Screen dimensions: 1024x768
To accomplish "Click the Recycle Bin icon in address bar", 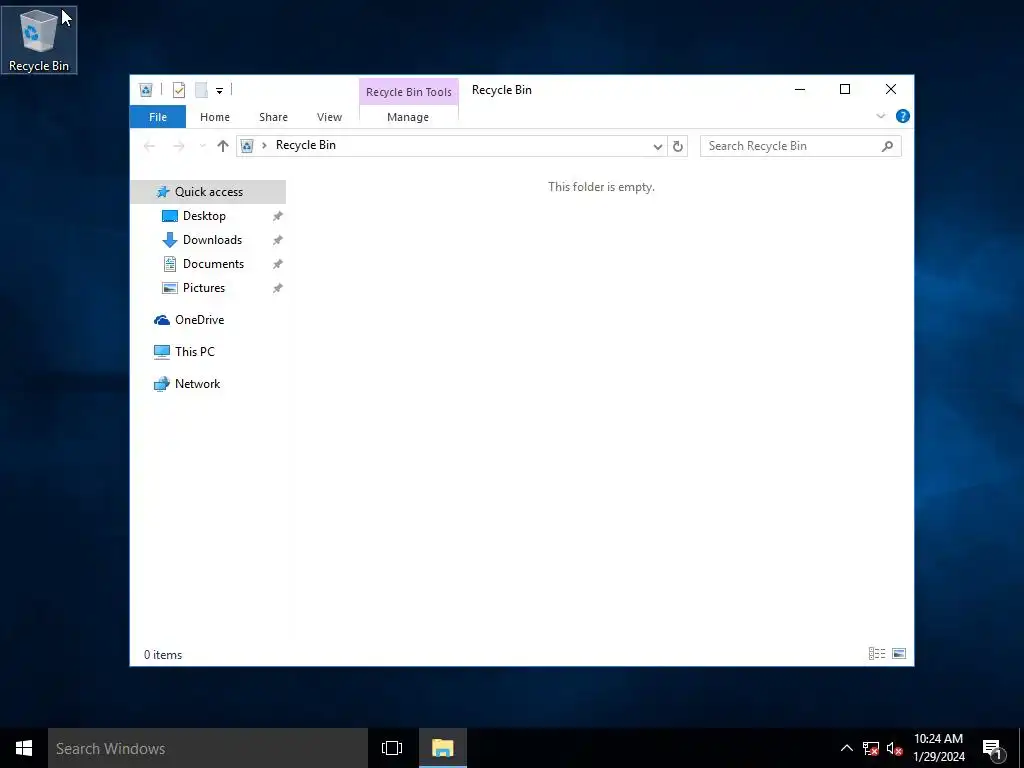I will 247,146.
